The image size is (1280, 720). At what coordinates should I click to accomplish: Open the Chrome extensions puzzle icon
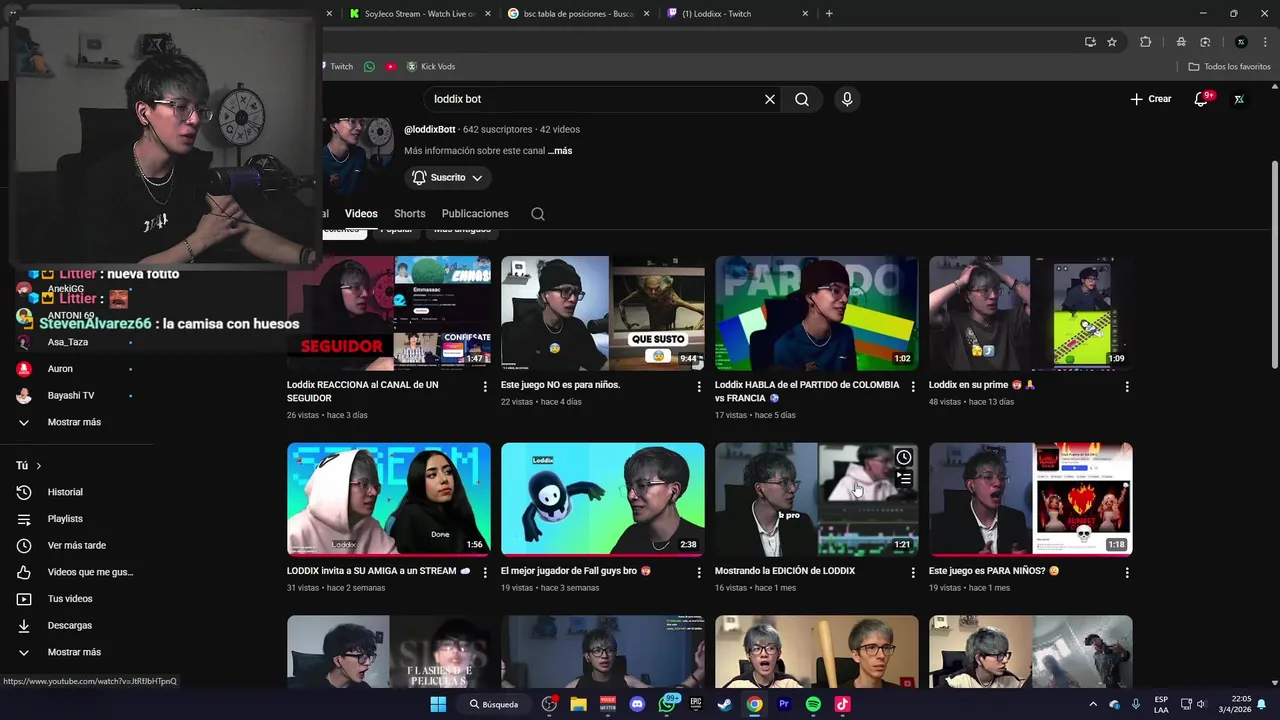click(x=1146, y=42)
